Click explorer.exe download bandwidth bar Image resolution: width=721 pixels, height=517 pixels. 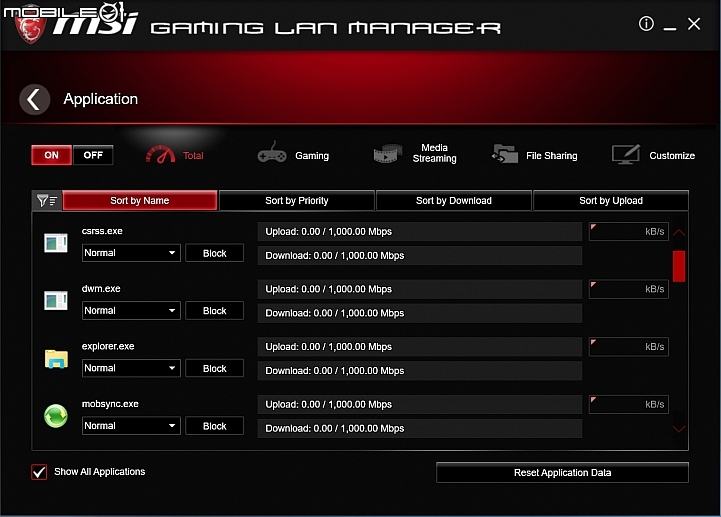tap(420, 370)
